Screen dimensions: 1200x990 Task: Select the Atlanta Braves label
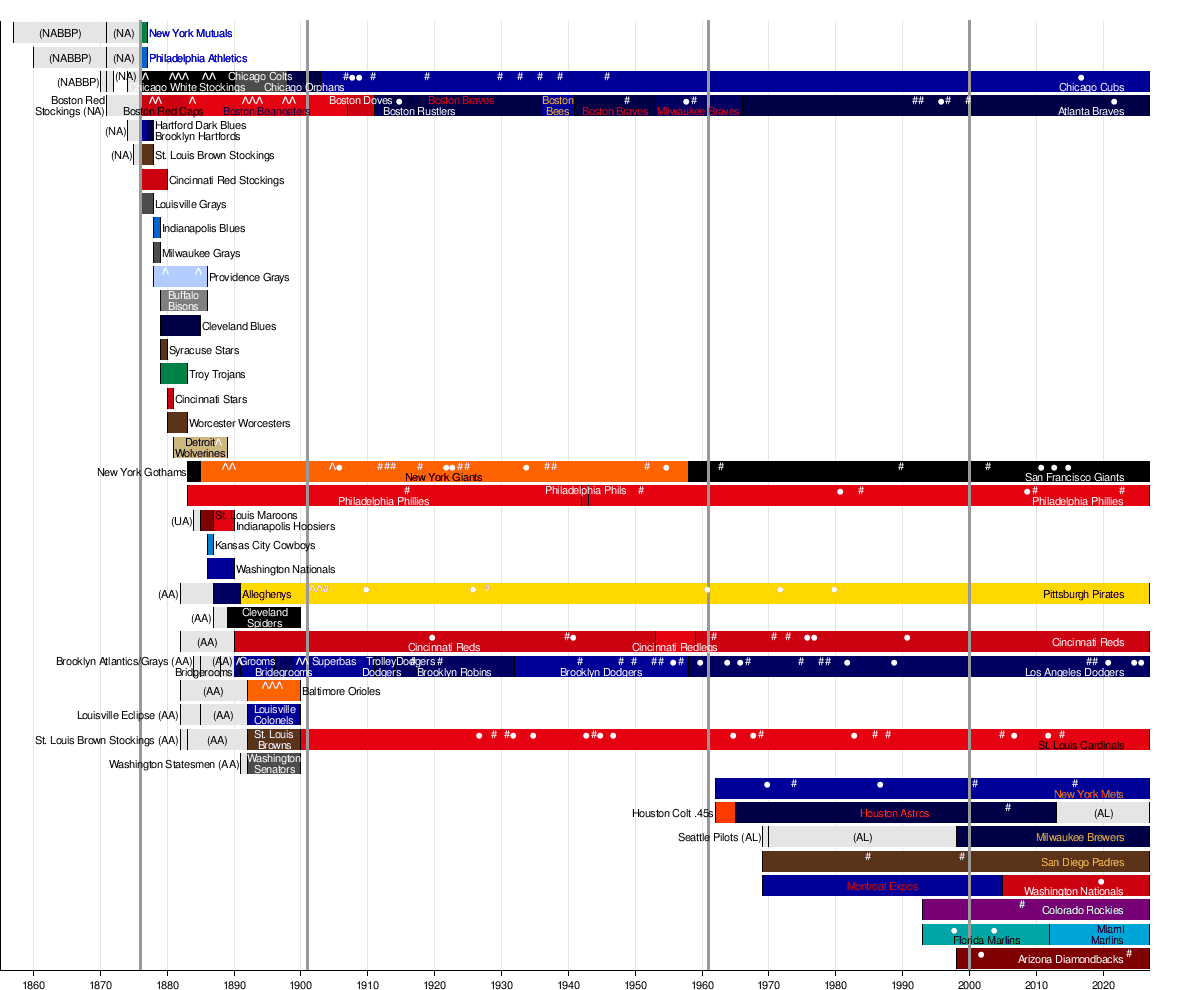click(1091, 111)
